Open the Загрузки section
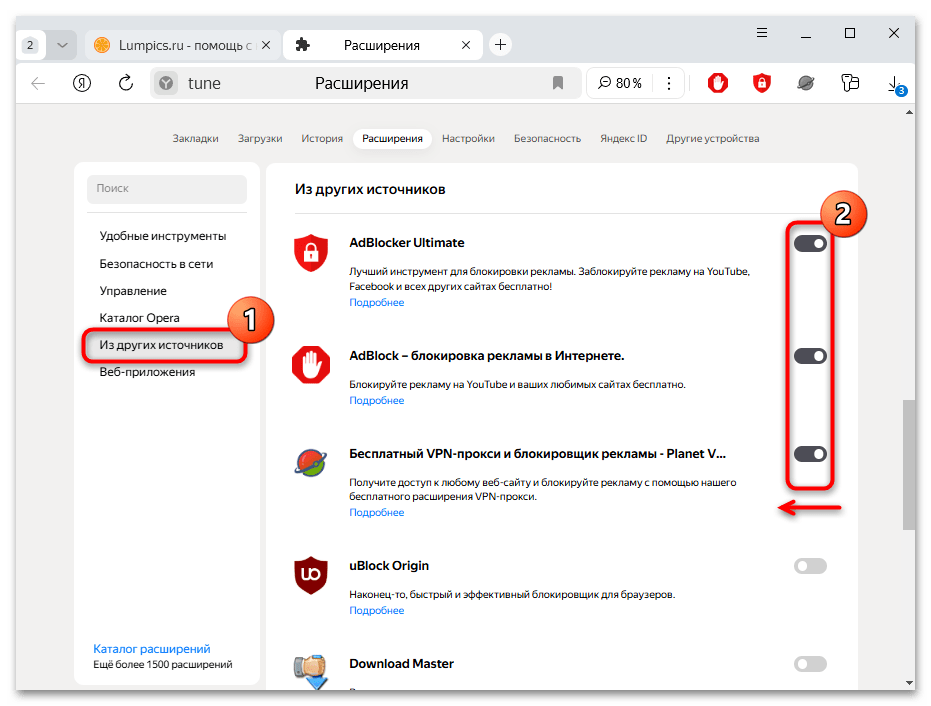The width and height of the screenshot is (931, 706). (x=260, y=138)
